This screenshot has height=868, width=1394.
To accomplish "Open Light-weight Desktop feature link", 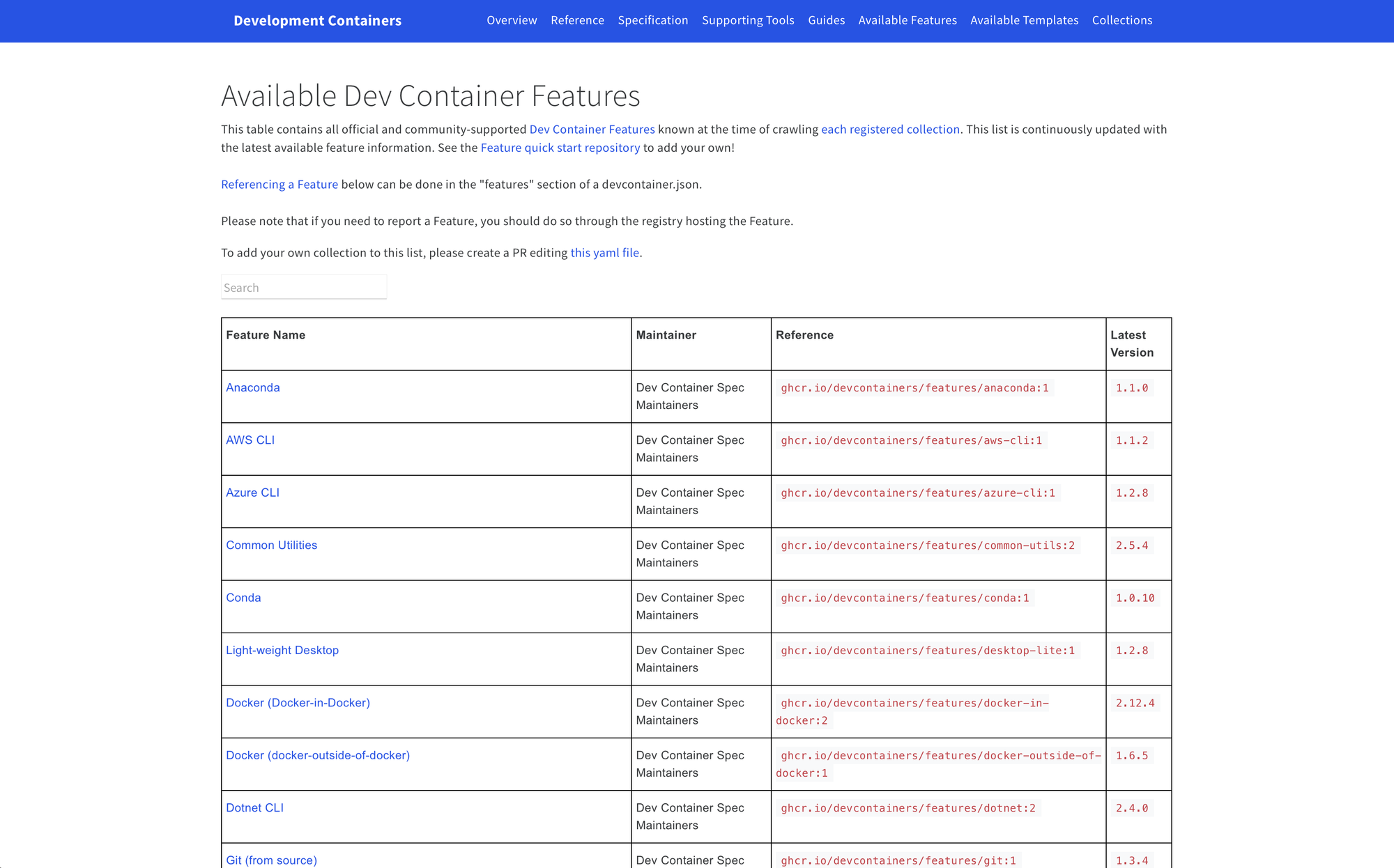I will 282,651.
